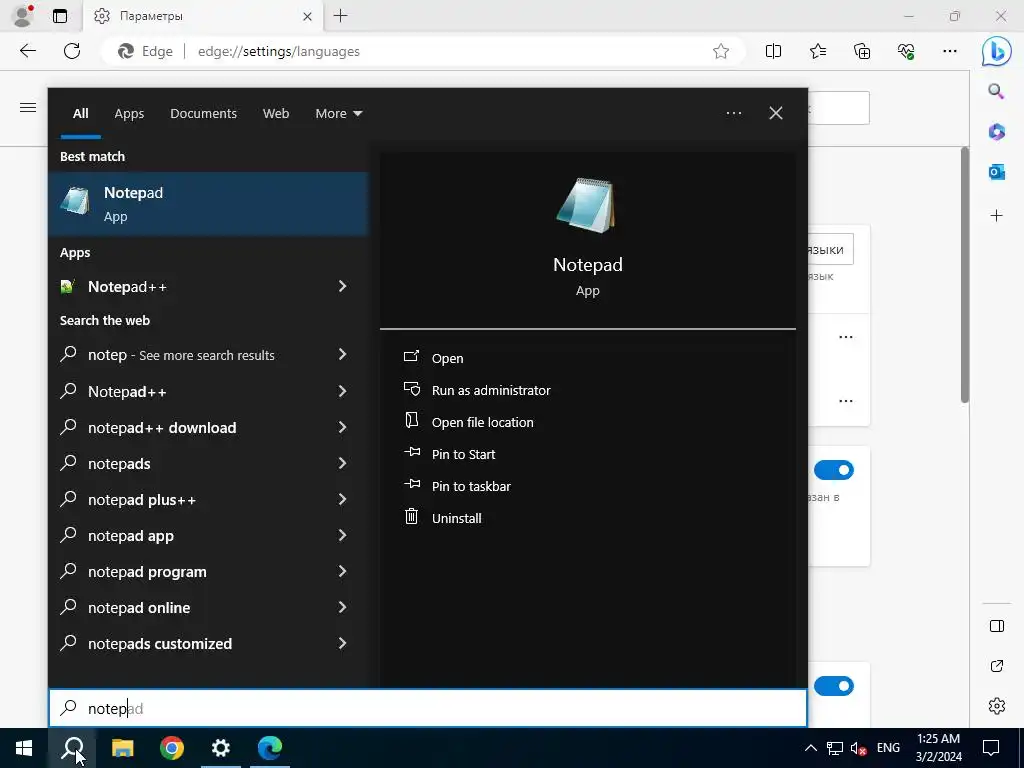Viewport: 1024px width, 768px height.
Task: Click the Open action for Notepad
Action: point(447,359)
